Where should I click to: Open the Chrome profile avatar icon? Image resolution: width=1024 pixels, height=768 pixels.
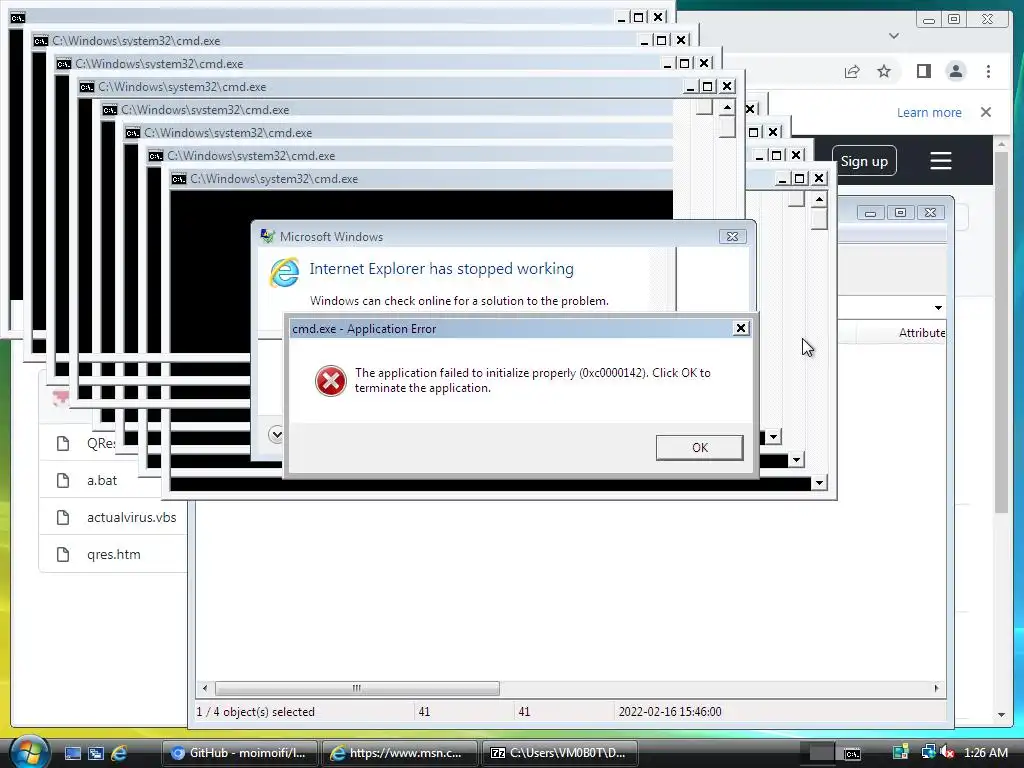click(955, 71)
